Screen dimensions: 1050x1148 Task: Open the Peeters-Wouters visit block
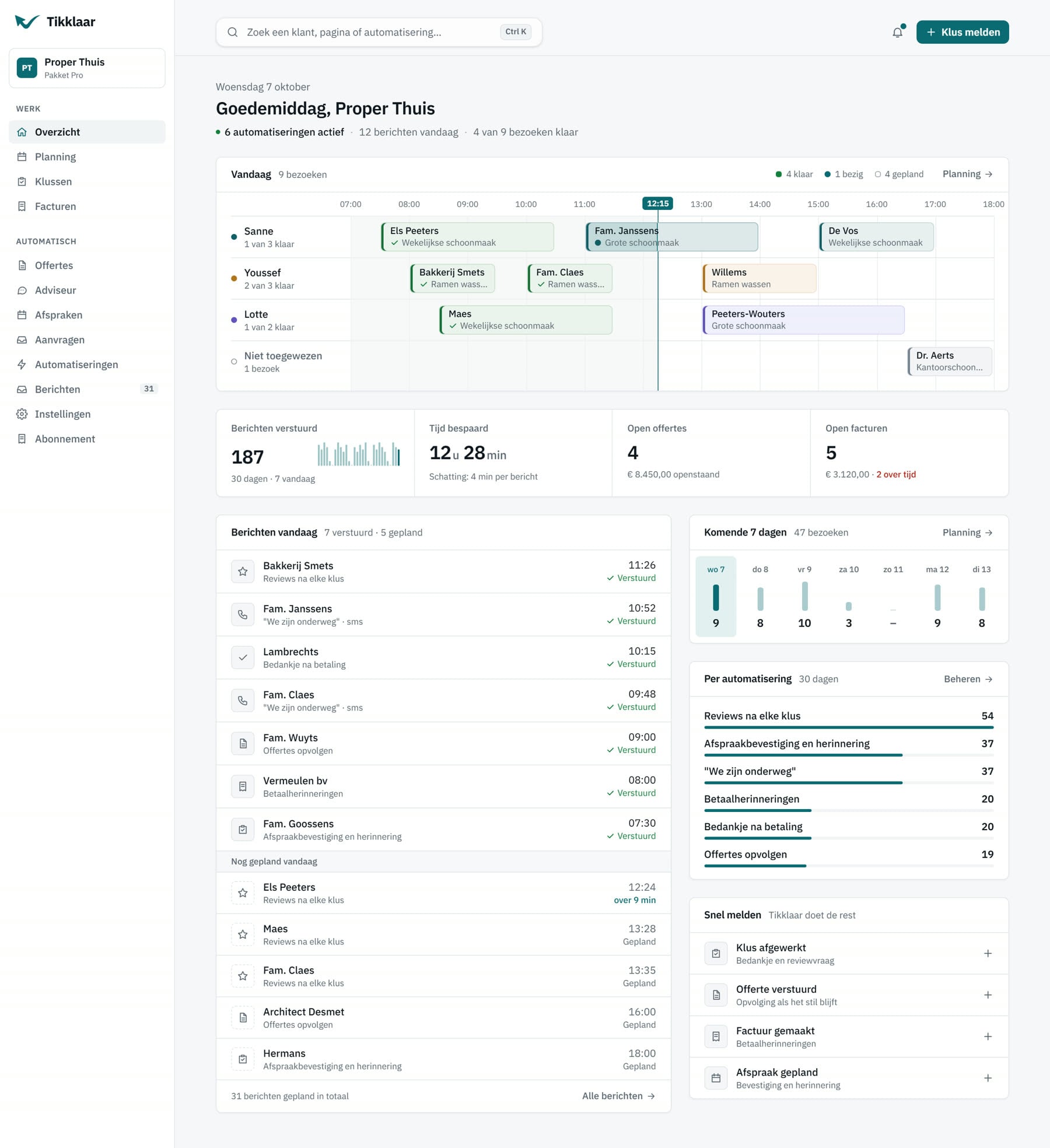803,320
